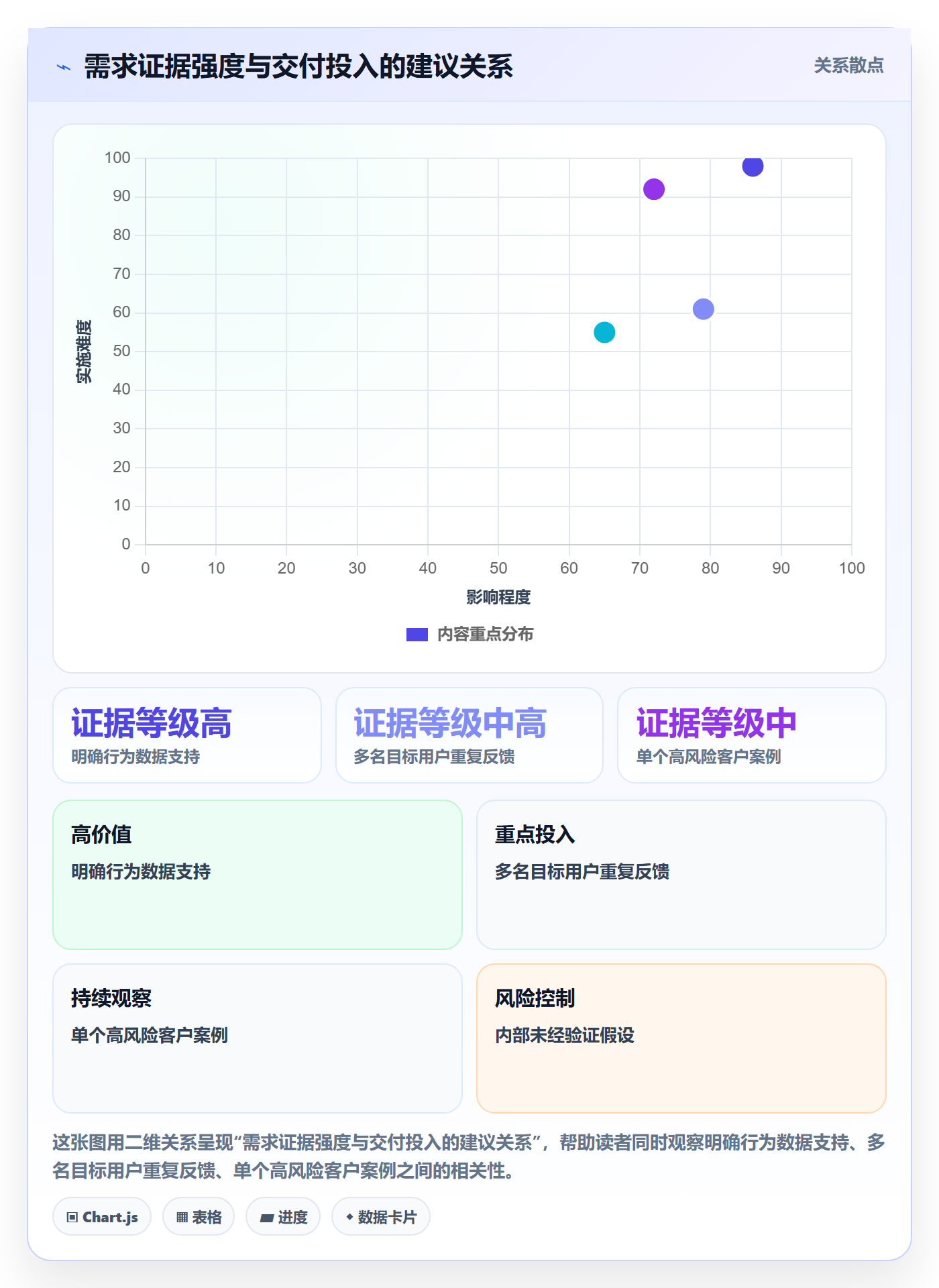The image size is (939, 1288).
Task: Click the grid icon in the 表格 chip
Action: (182, 1218)
